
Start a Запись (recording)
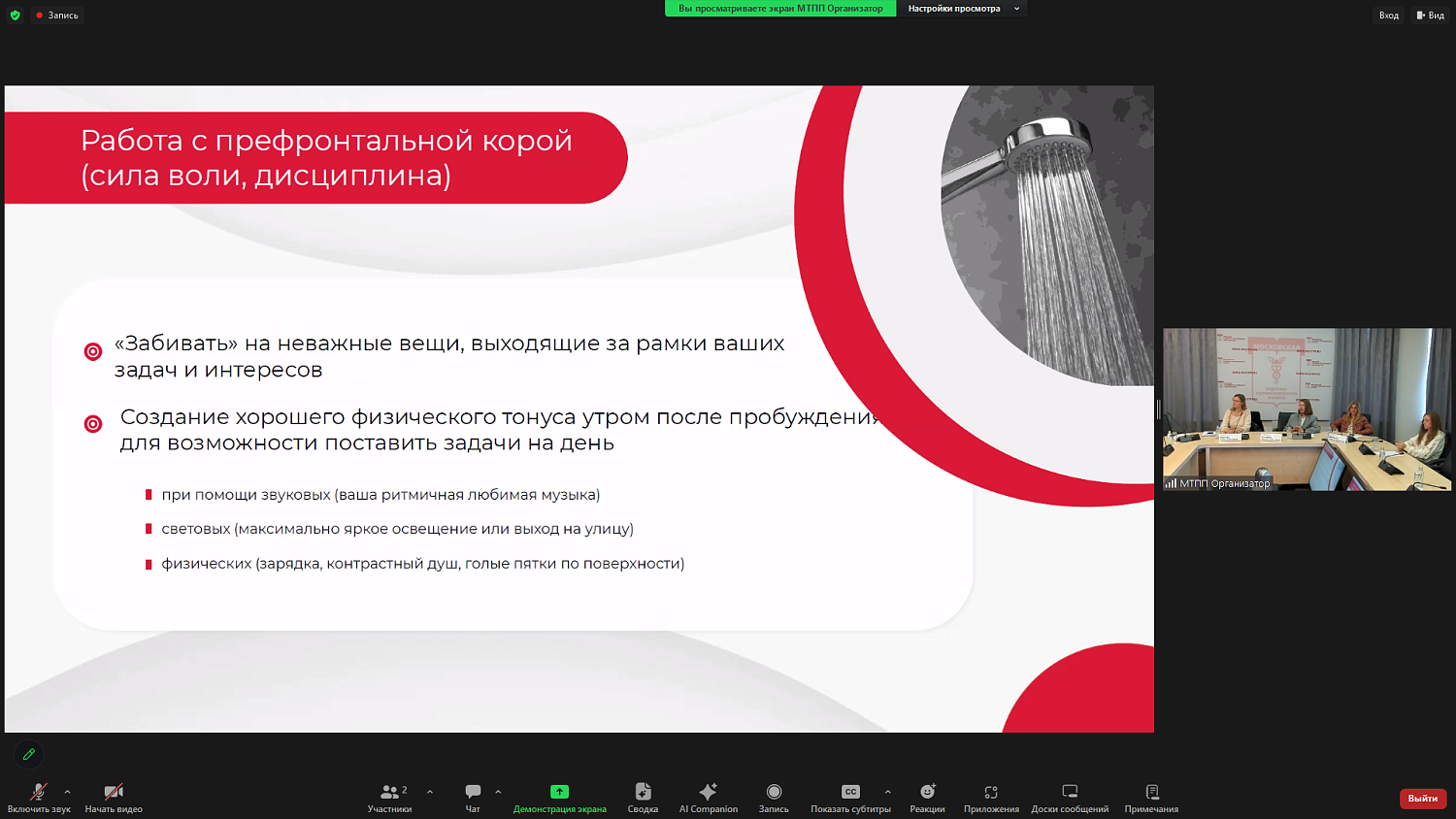point(774,798)
